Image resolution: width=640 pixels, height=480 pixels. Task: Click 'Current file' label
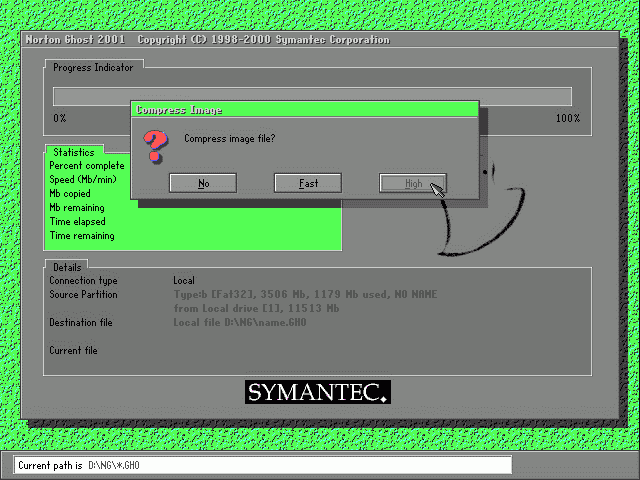tap(73, 350)
